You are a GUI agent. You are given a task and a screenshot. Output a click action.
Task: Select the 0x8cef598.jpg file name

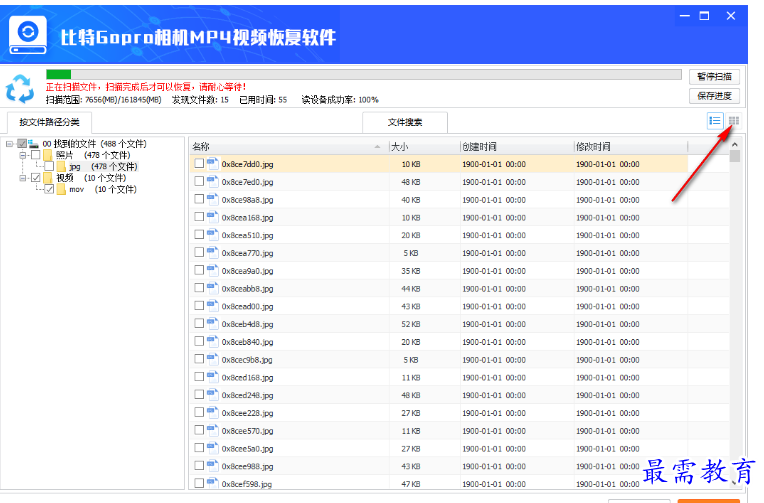247,484
